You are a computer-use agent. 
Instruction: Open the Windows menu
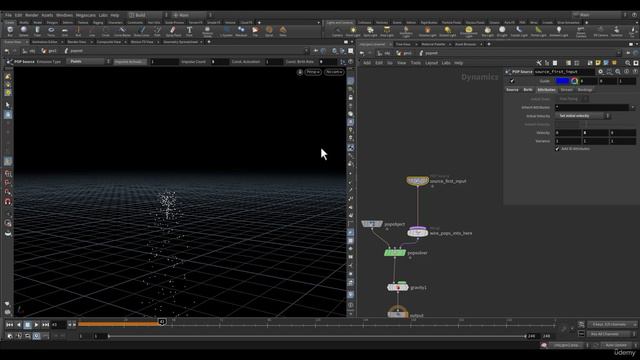click(64, 15)
